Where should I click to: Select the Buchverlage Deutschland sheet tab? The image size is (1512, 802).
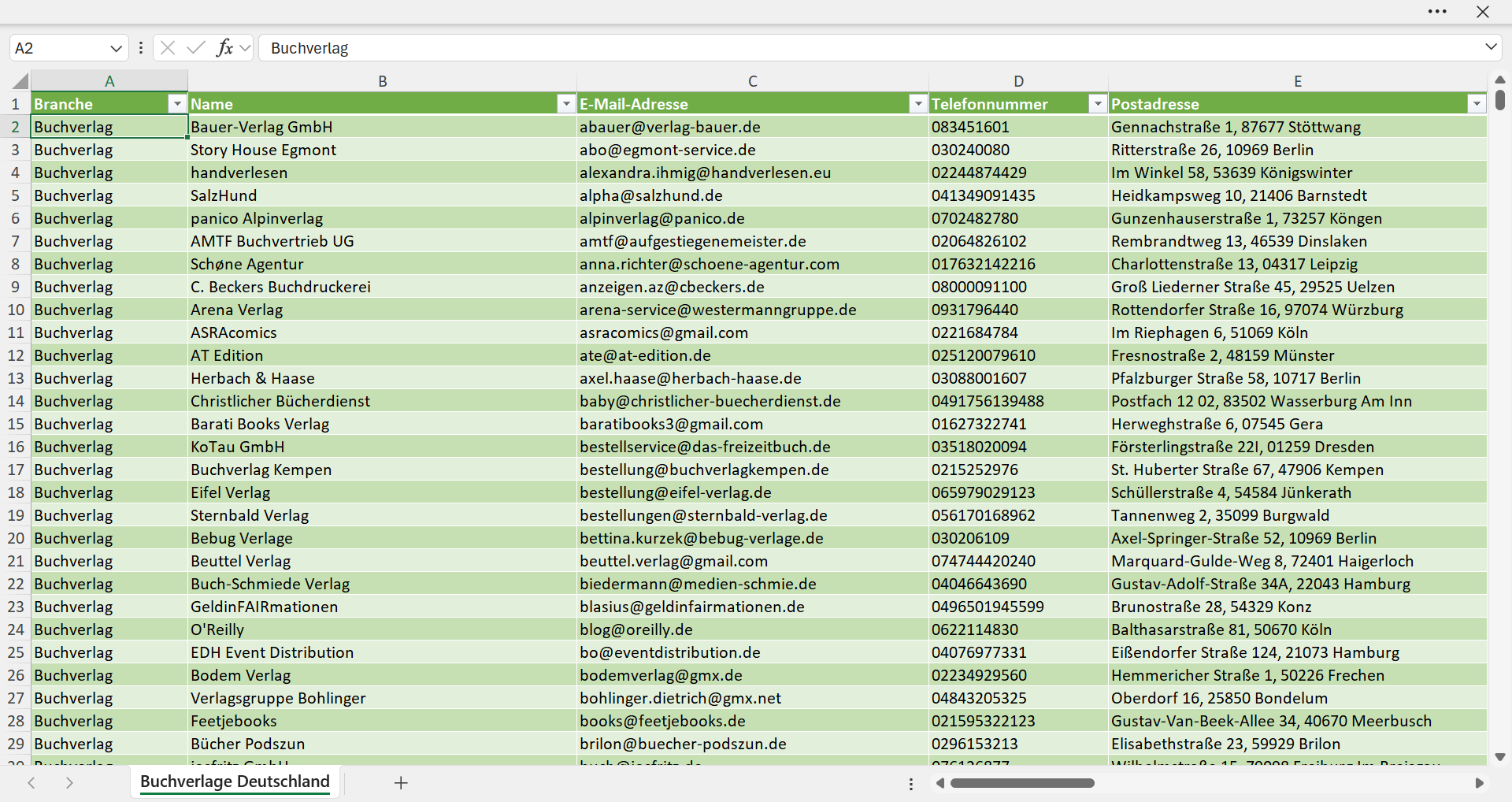pyautogui.click(x=235, y=782)
